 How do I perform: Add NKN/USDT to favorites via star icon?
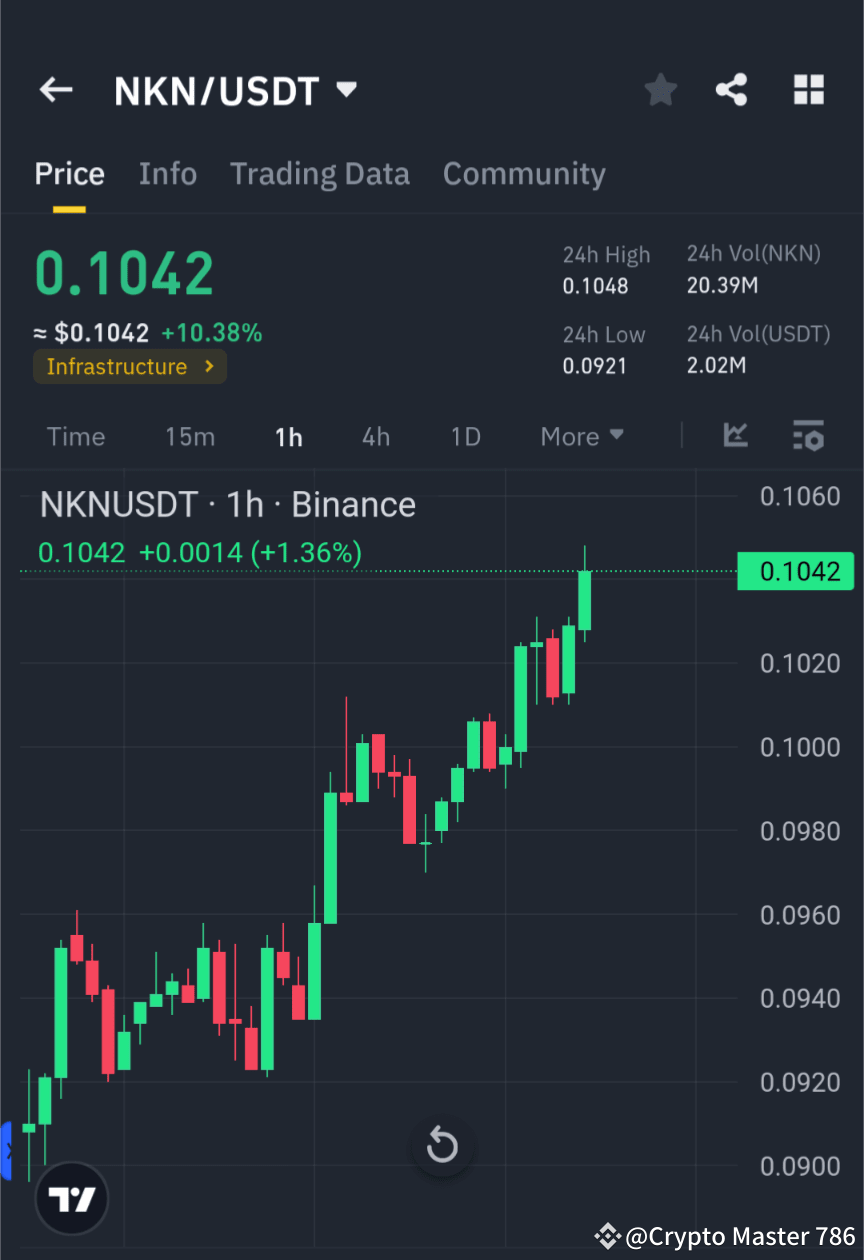coord(660,90)
